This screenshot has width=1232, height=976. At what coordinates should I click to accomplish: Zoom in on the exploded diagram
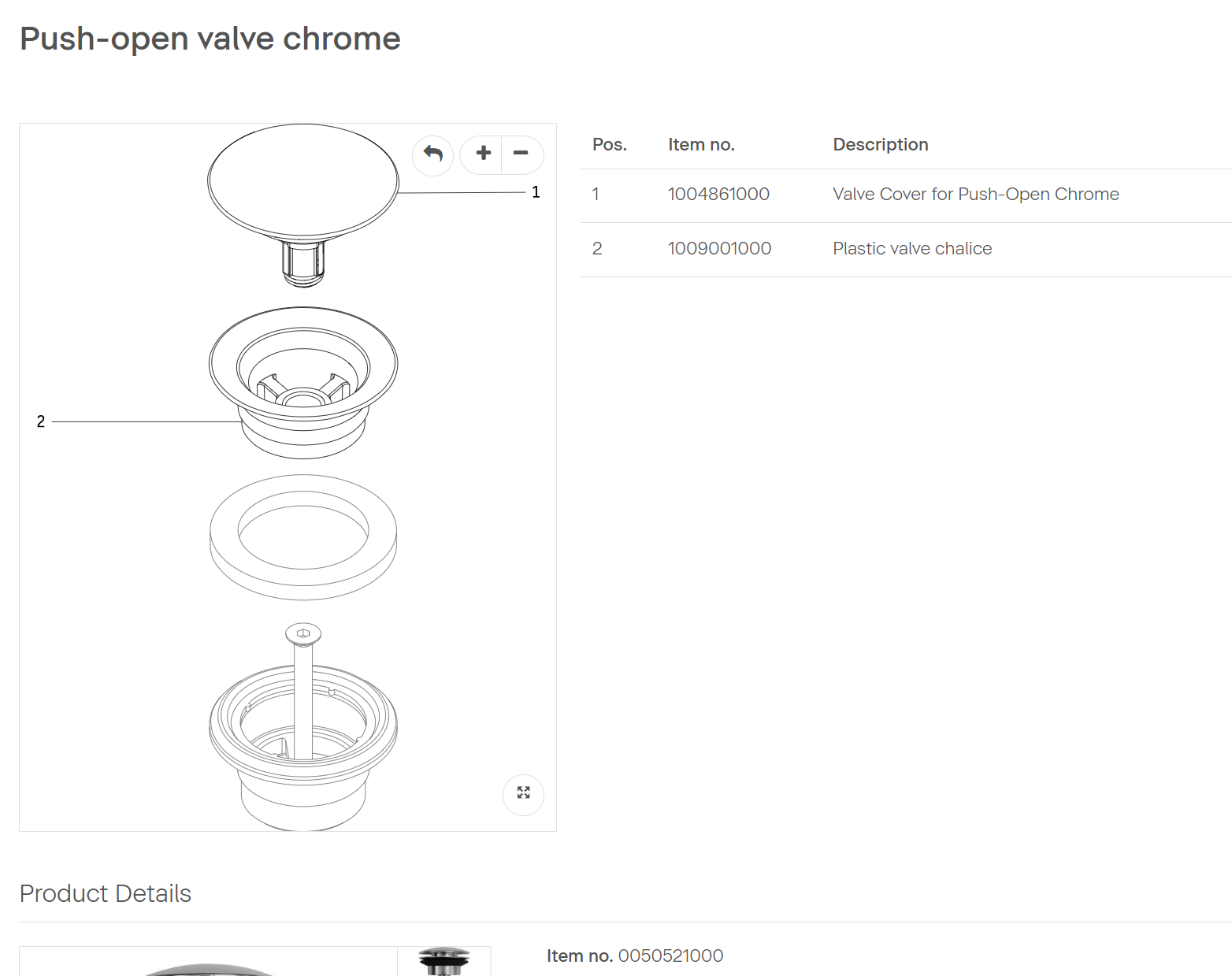(x=482, y=154)
